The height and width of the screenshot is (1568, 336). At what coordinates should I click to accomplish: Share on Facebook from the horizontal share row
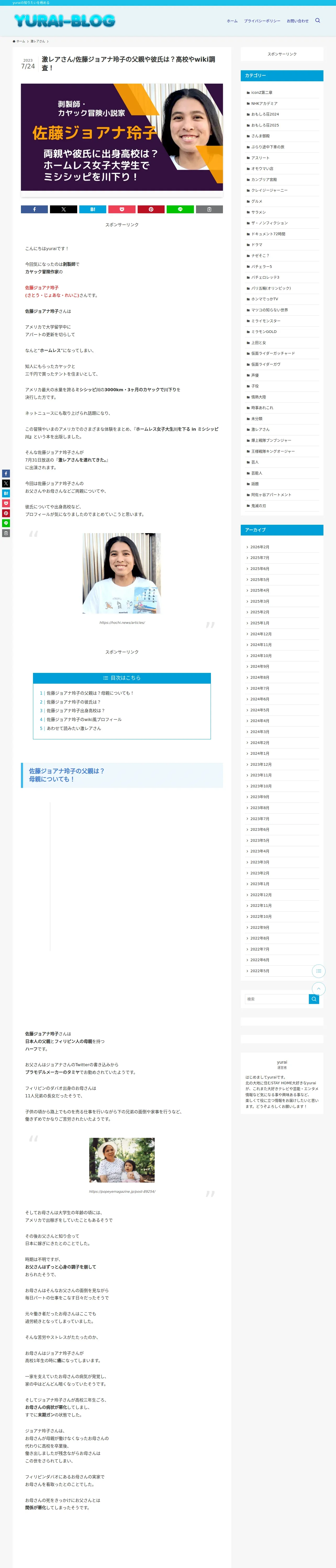click(34, 209)
